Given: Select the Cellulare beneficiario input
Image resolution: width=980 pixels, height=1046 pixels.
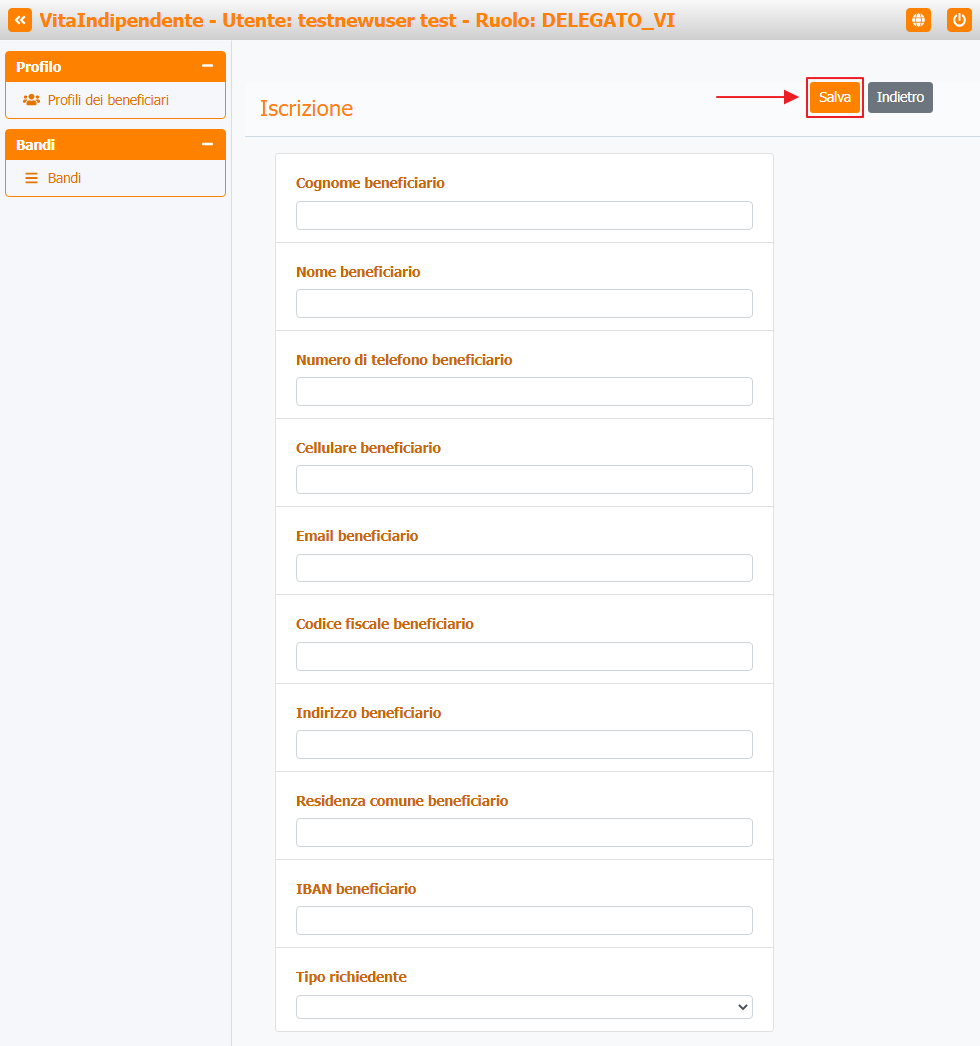Looking at the screenshot, I should click(524, 480).
